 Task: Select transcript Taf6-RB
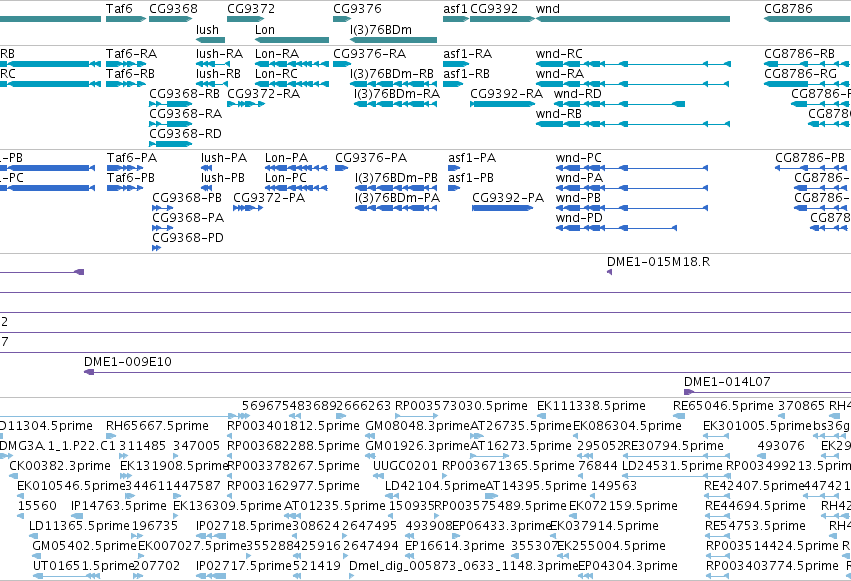pos(130,74)
